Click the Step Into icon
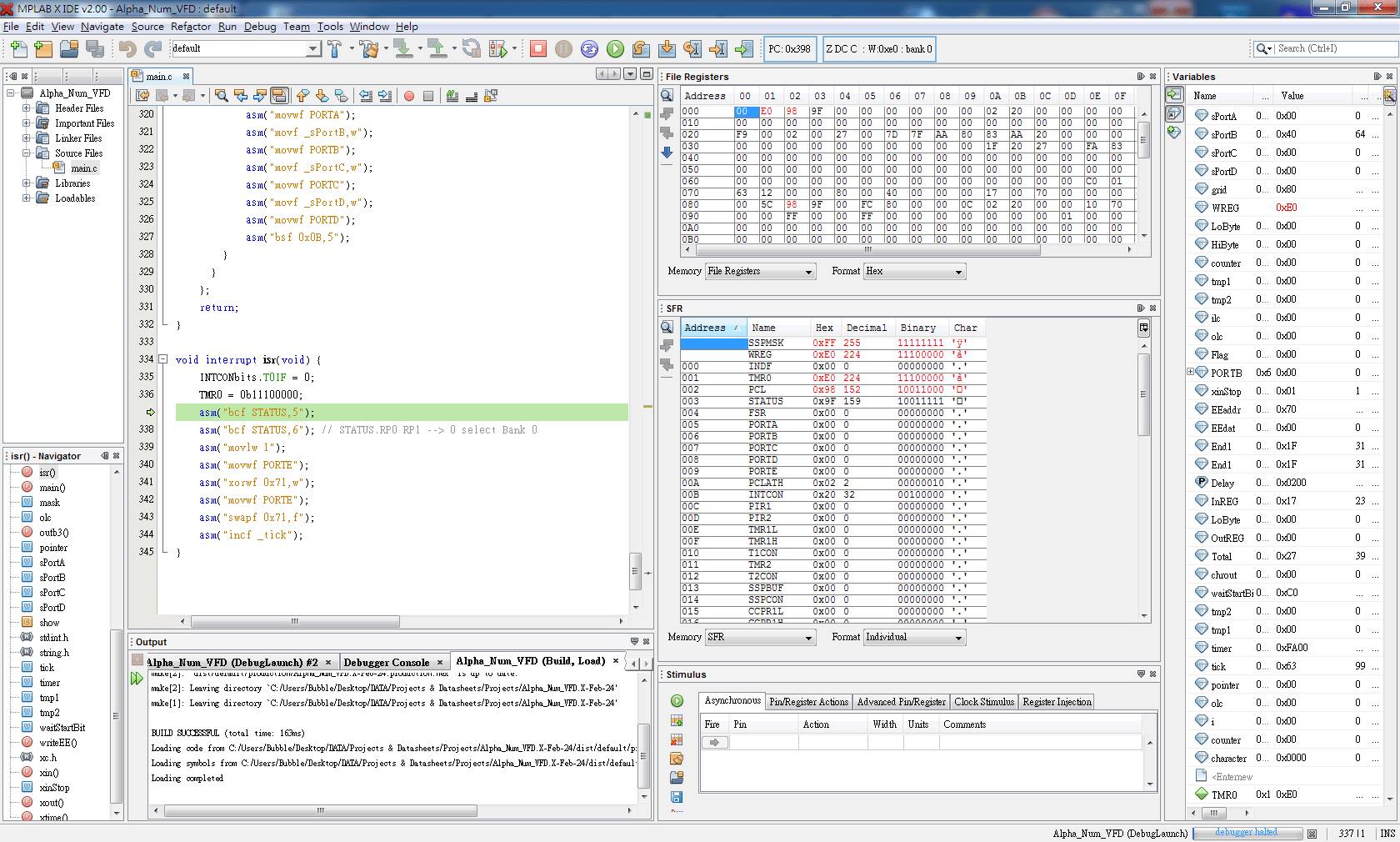 point(667,48)
